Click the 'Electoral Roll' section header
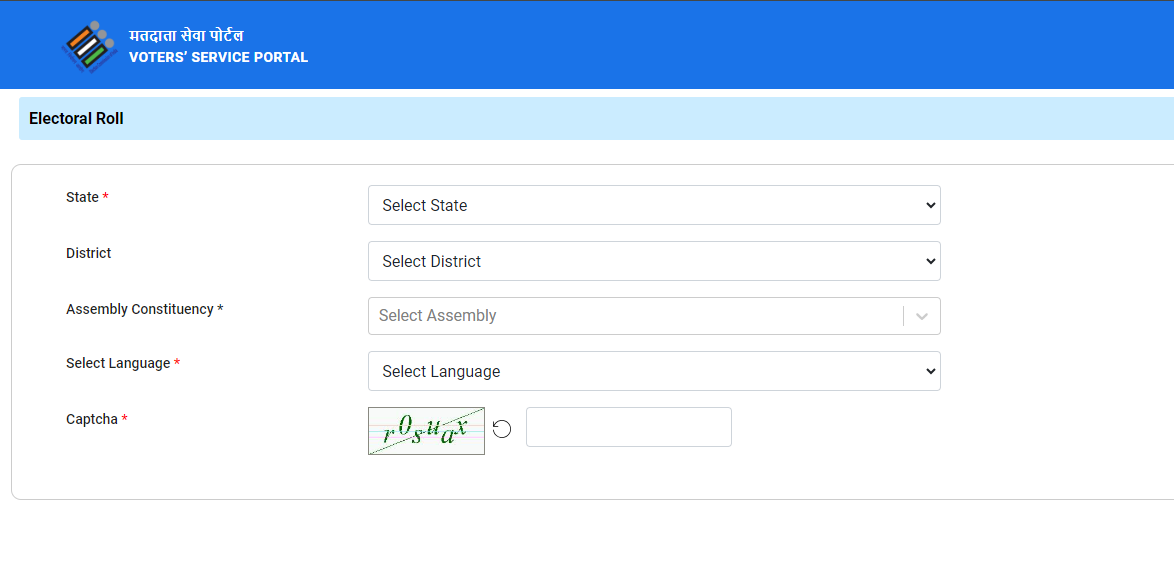 click(x=76, y=118)
